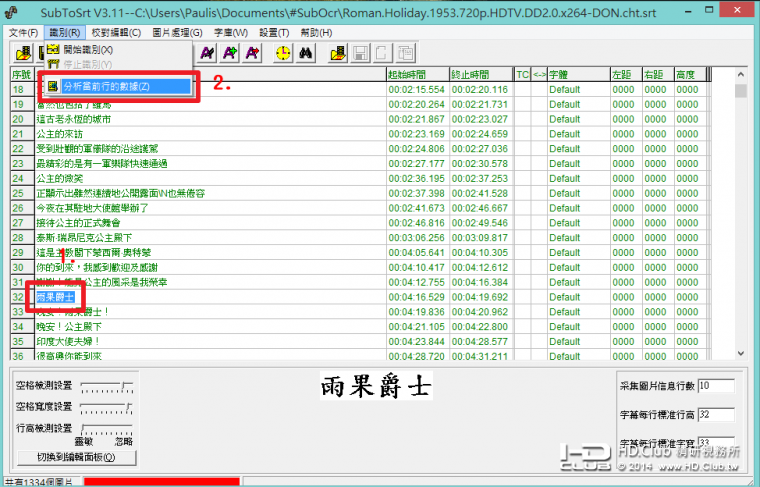760x487 pixels.
Task: Click 字幕每行標准字寬 input field
Action: (x=716, y=442)
